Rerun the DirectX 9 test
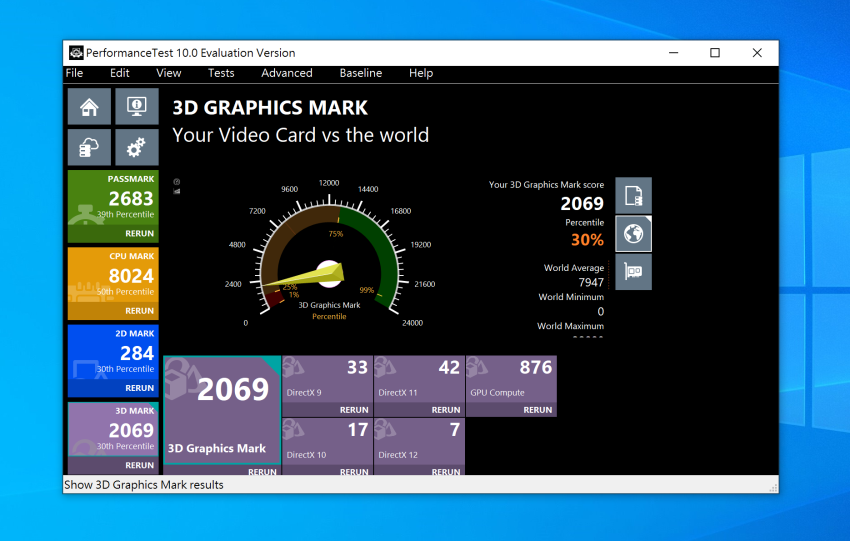This screenshot has width=850, height=541. (x=354, y=410)
